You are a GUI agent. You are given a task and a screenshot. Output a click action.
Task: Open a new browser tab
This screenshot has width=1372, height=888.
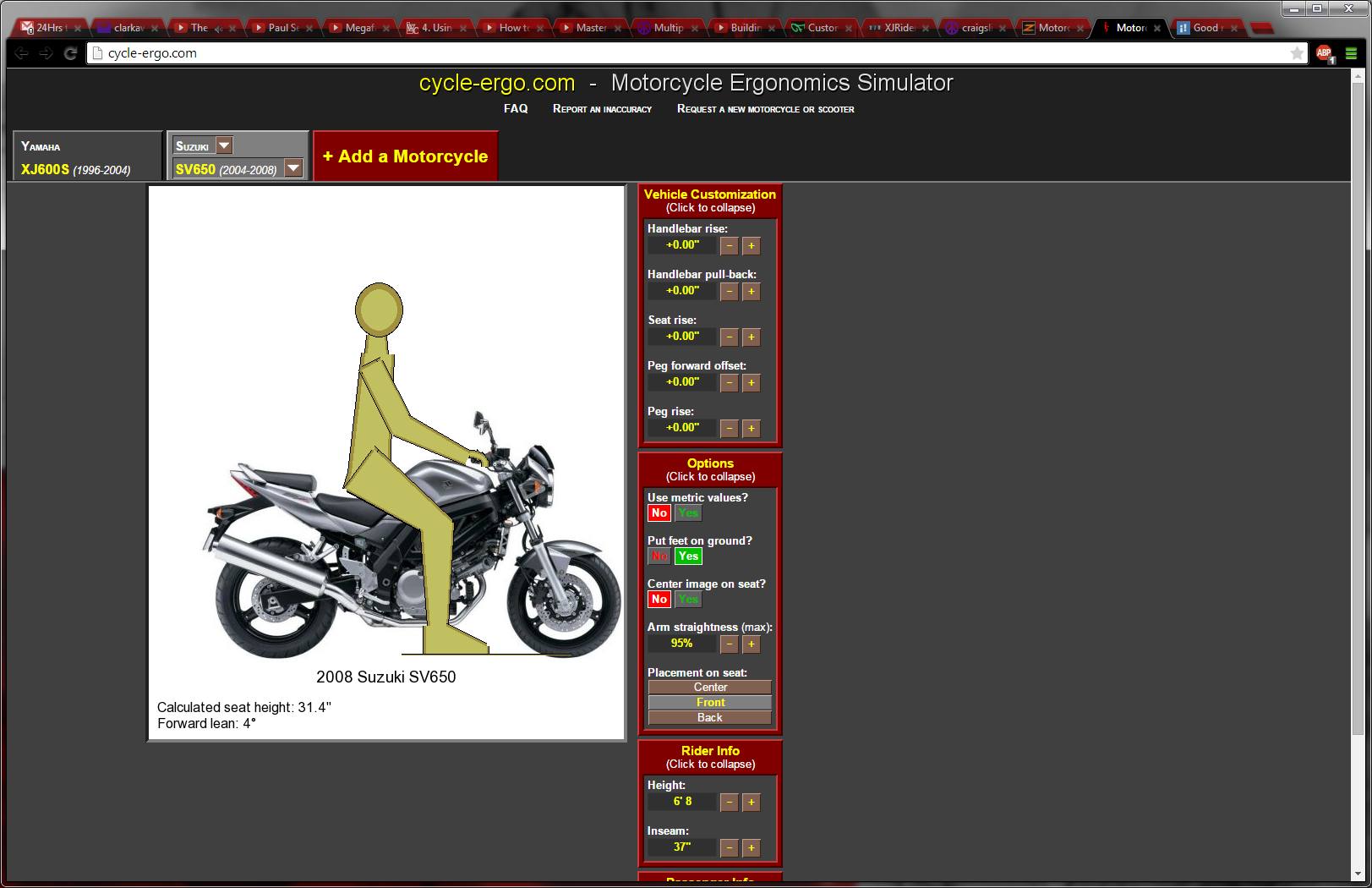coord(1262,28)
